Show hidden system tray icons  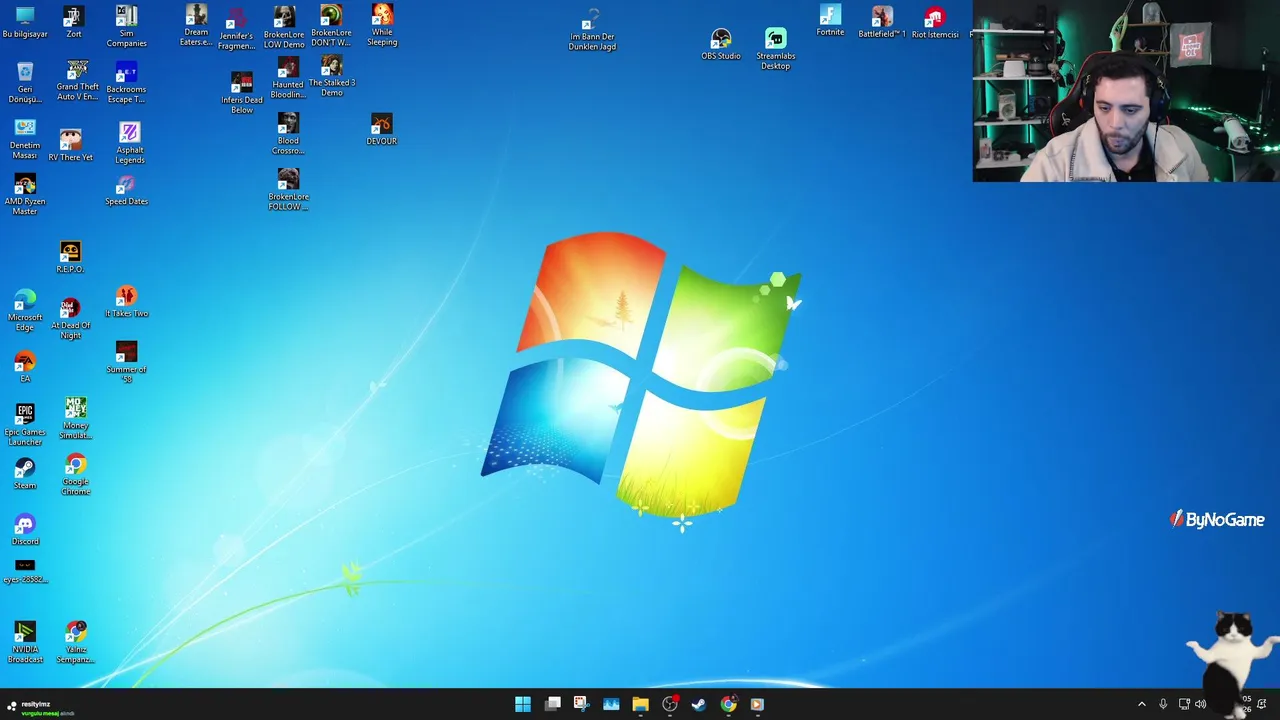tap(1142, 704)
